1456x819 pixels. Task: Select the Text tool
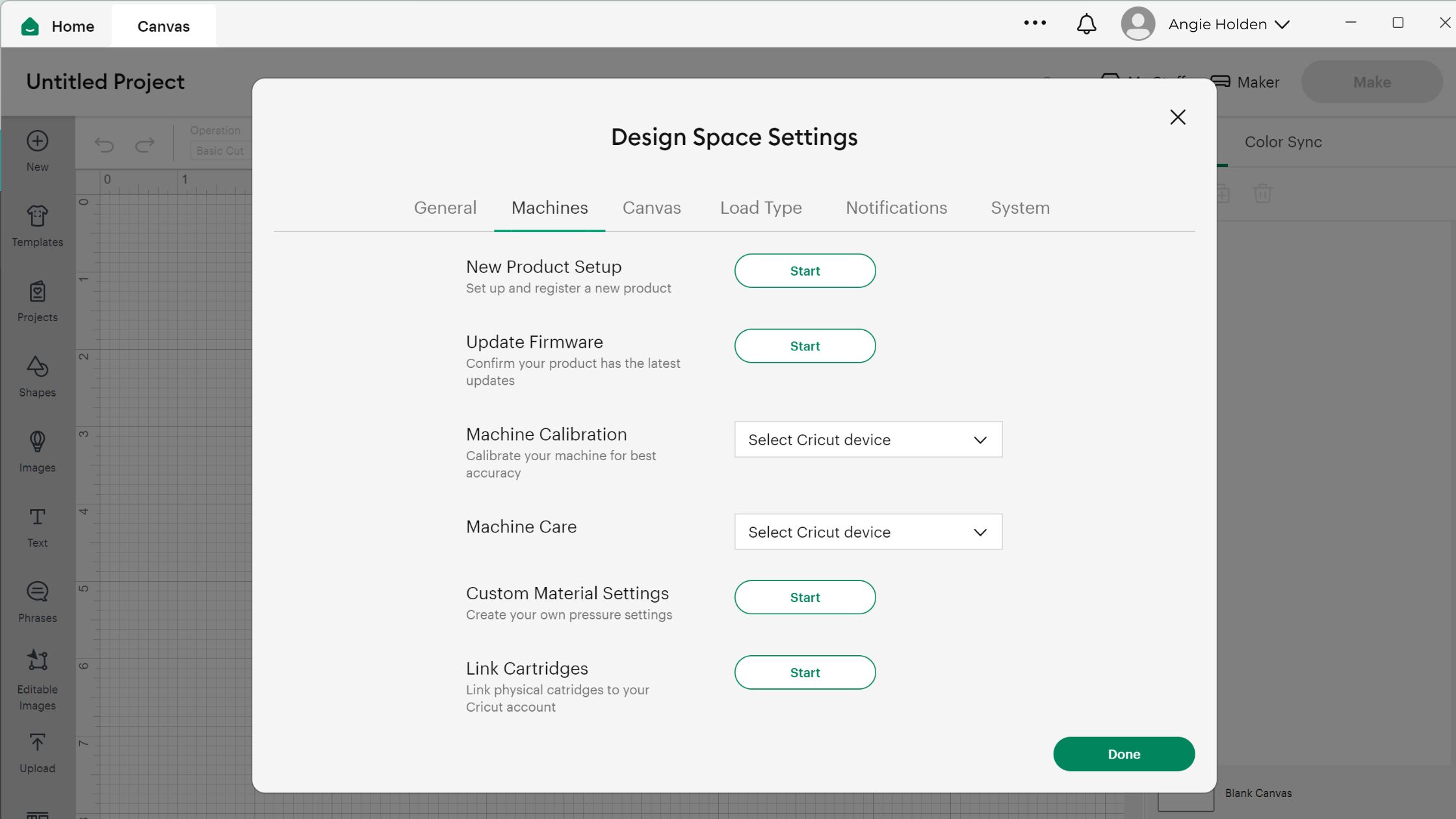36,526
